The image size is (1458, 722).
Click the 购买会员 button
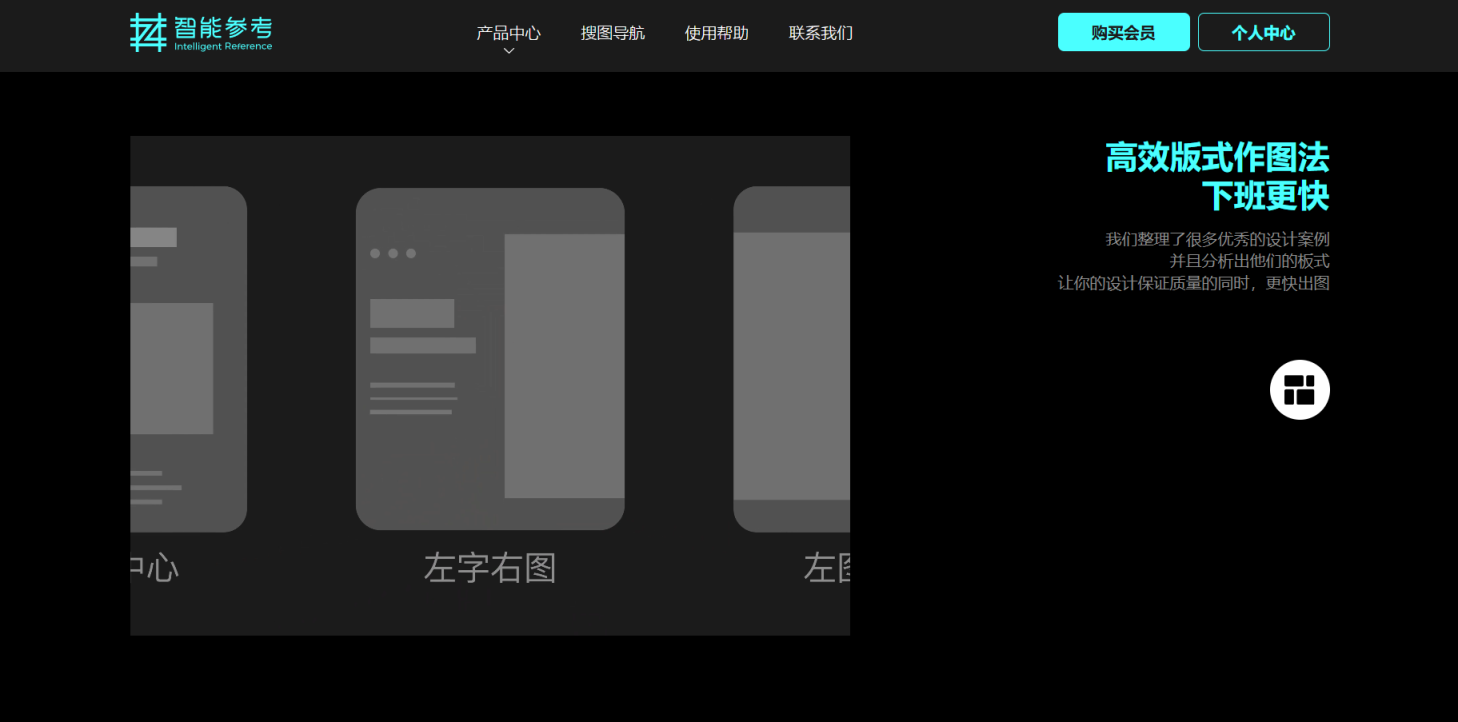(x=1123, y=32)
